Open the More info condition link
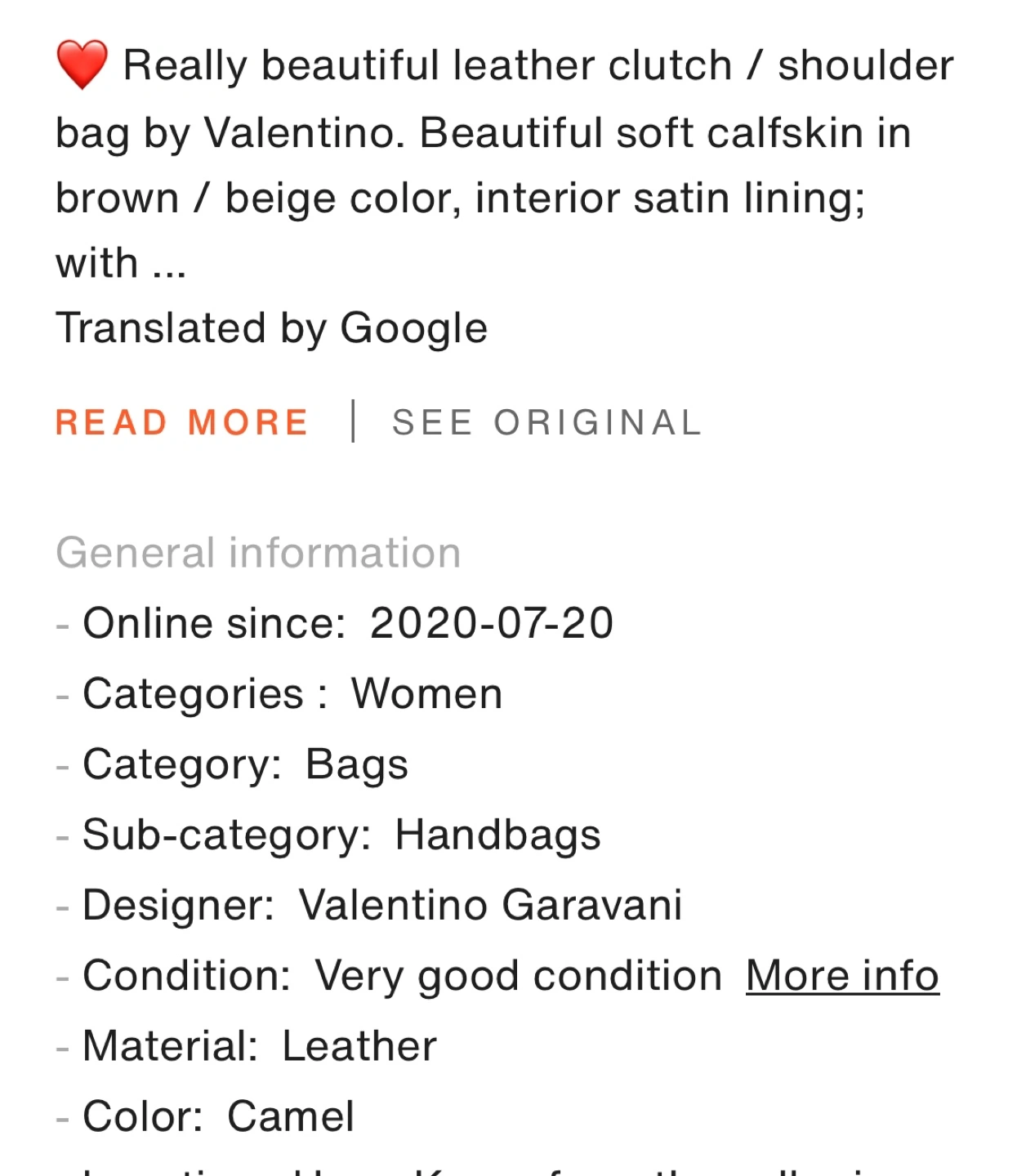Screen dimensions: 1017x1176 pyautogui.click(x=842, y=975)
